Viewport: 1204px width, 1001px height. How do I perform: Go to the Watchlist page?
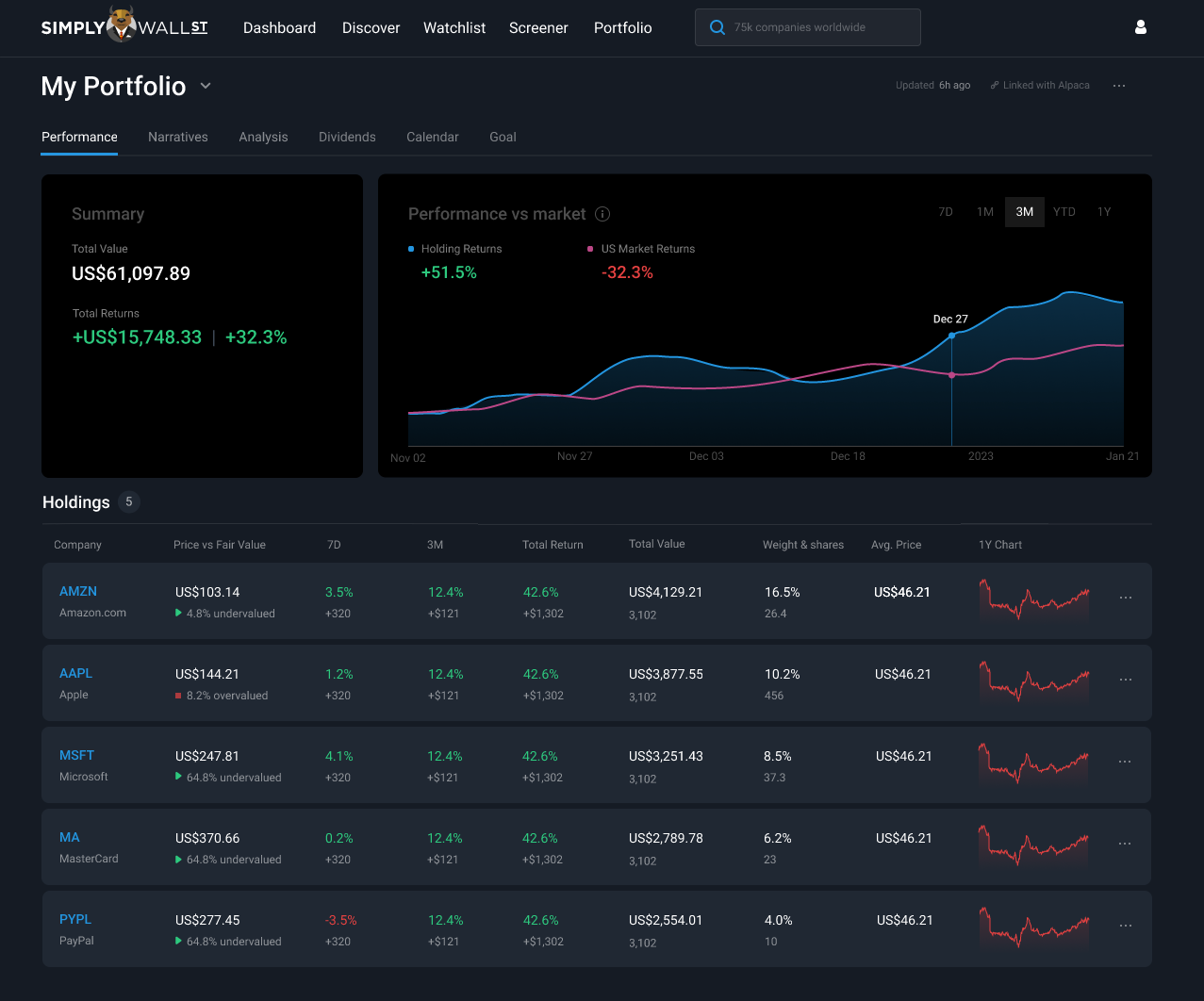(x=454, y=28)
